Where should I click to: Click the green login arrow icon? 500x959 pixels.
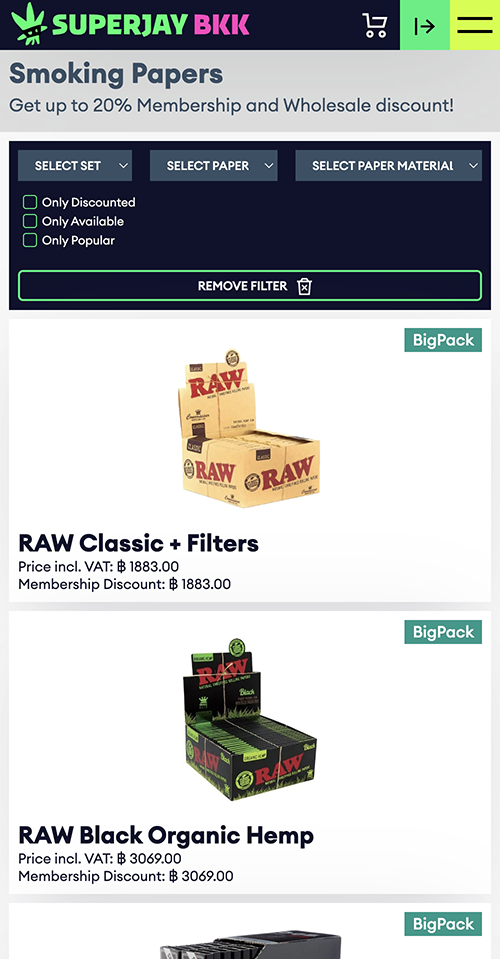click(425, 25)
